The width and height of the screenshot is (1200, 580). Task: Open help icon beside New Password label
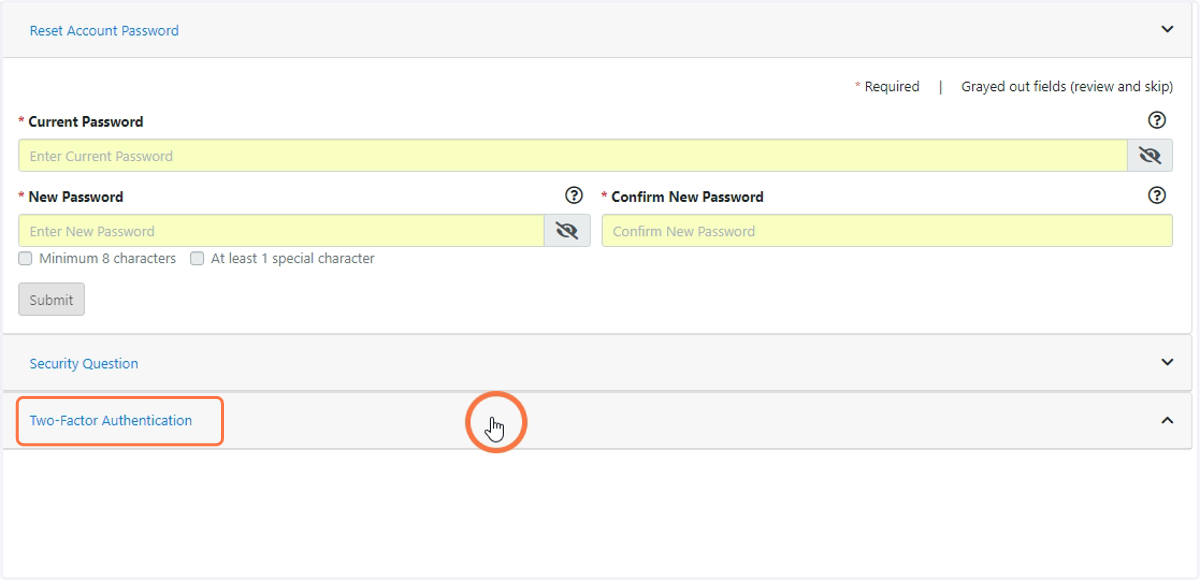(x=574, y=195)
